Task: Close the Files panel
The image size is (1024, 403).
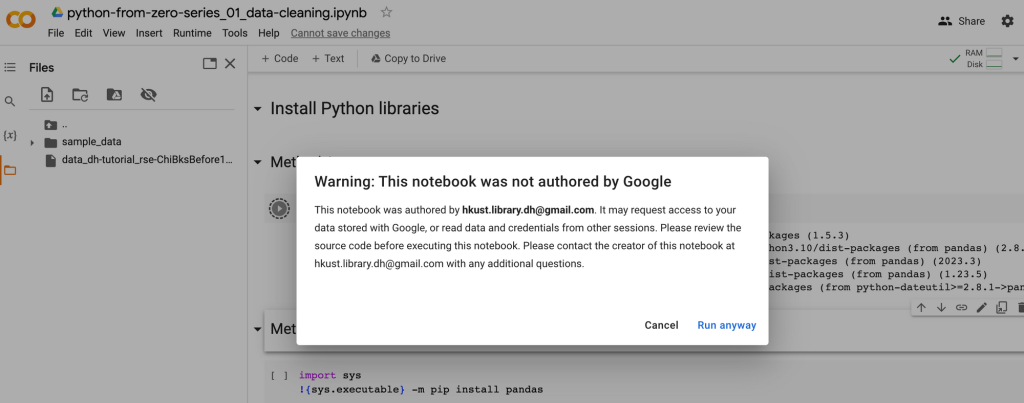Action: point(230,63)
